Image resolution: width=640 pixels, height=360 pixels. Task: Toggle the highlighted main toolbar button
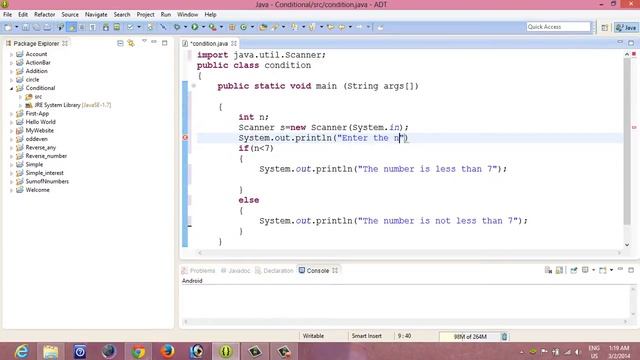(x=71, y=27)
